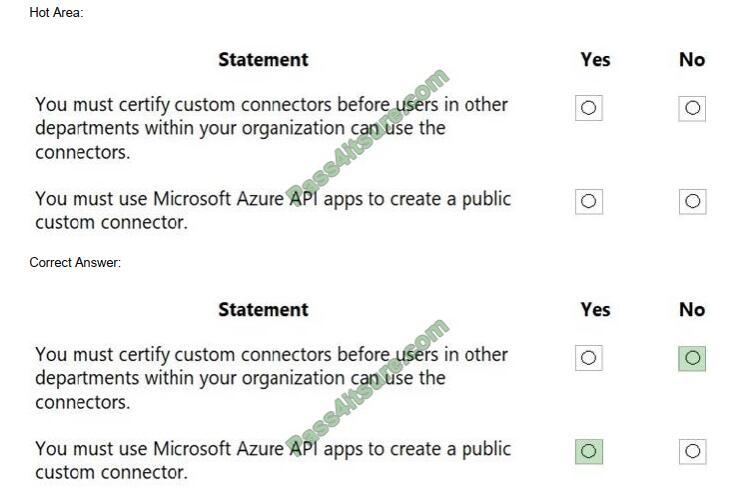
Task: Click the certify custom connectors statement in Hot Area
Action: pyautogui.click(x=272, y=128)
